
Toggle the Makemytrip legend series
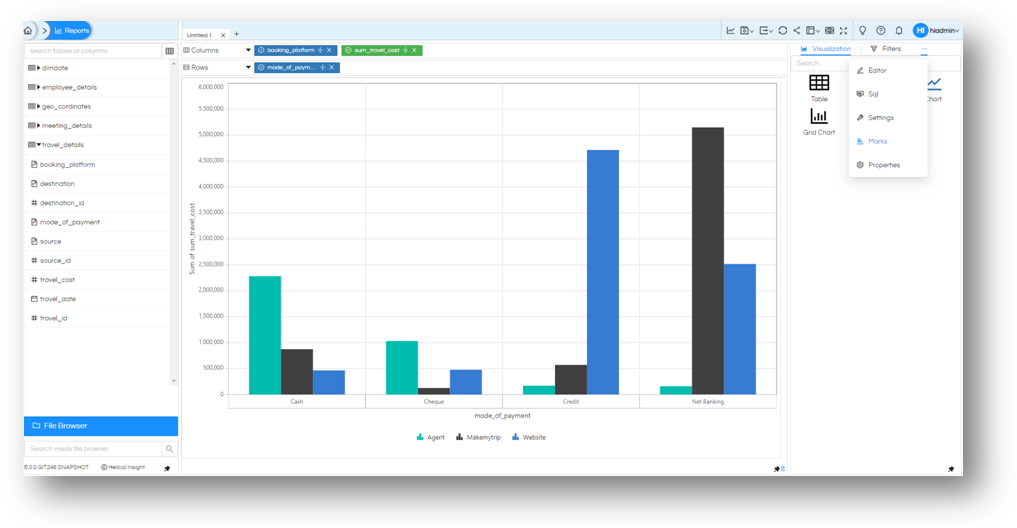tap(478, 437)
